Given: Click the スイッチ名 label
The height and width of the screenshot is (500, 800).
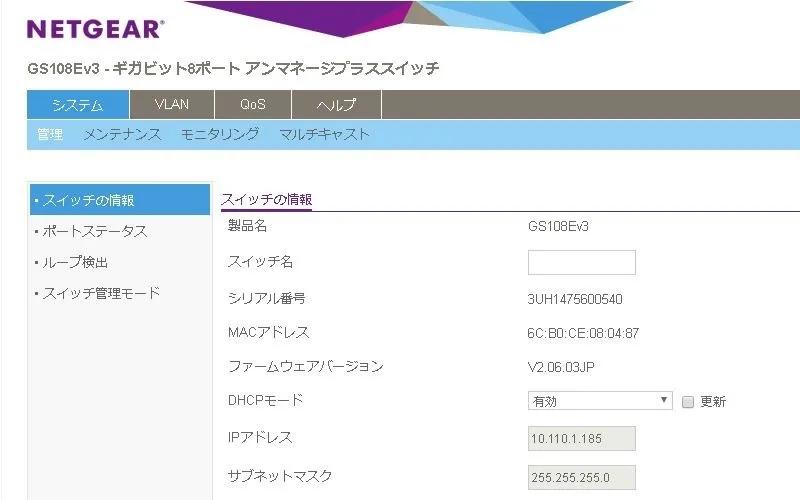Looking at the screenshot, I should point(260,262).
